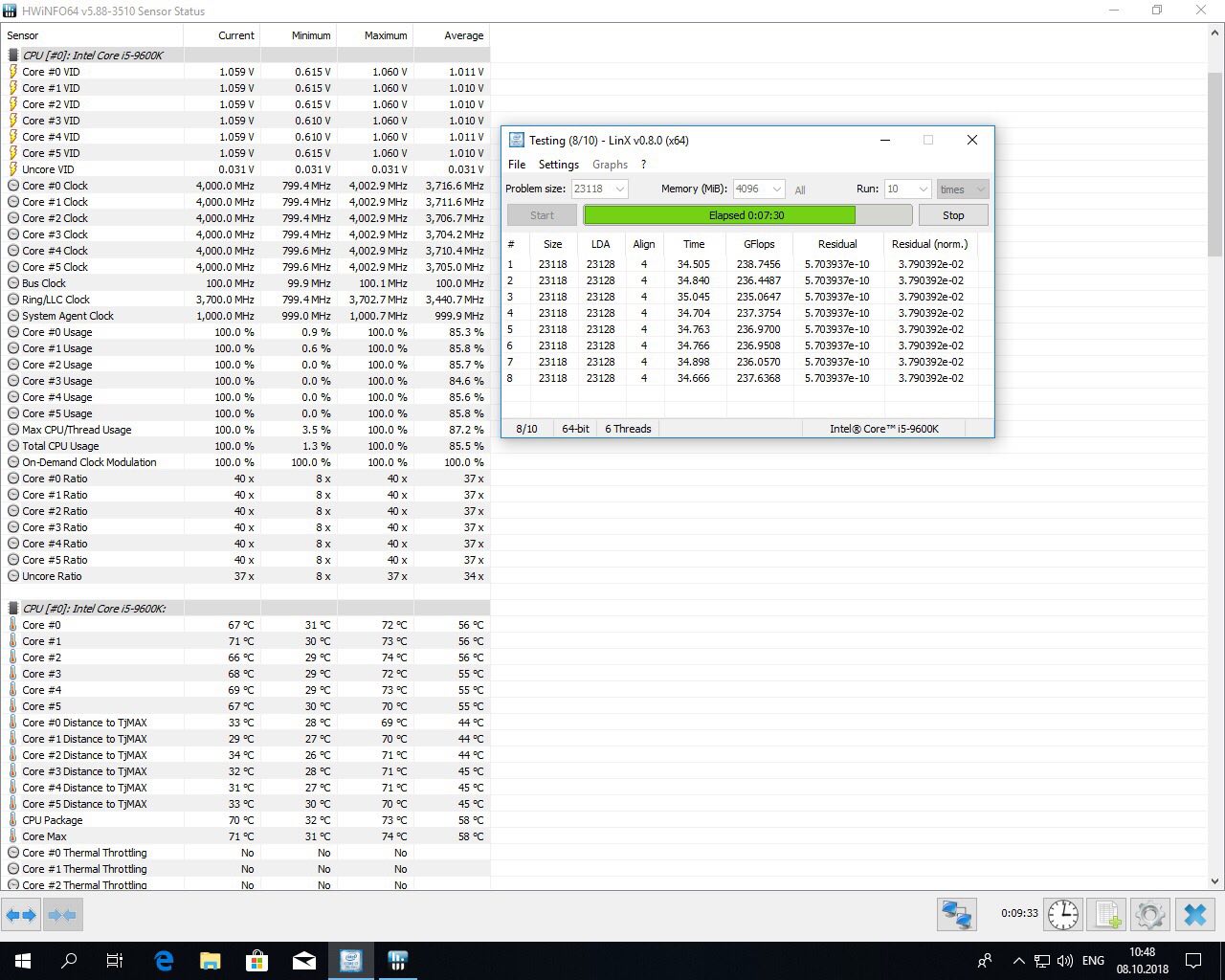Open HWiNFO sensor settings gear icon
1225x980 pixels.
click(1150, 915)
